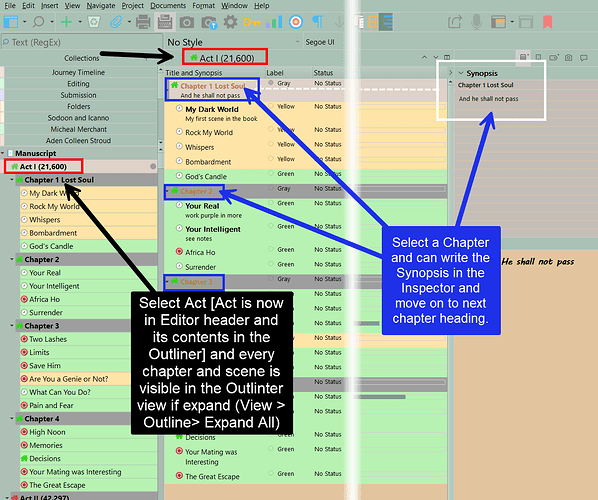Take a snapshot with camera icon

[x=187, y=22]
